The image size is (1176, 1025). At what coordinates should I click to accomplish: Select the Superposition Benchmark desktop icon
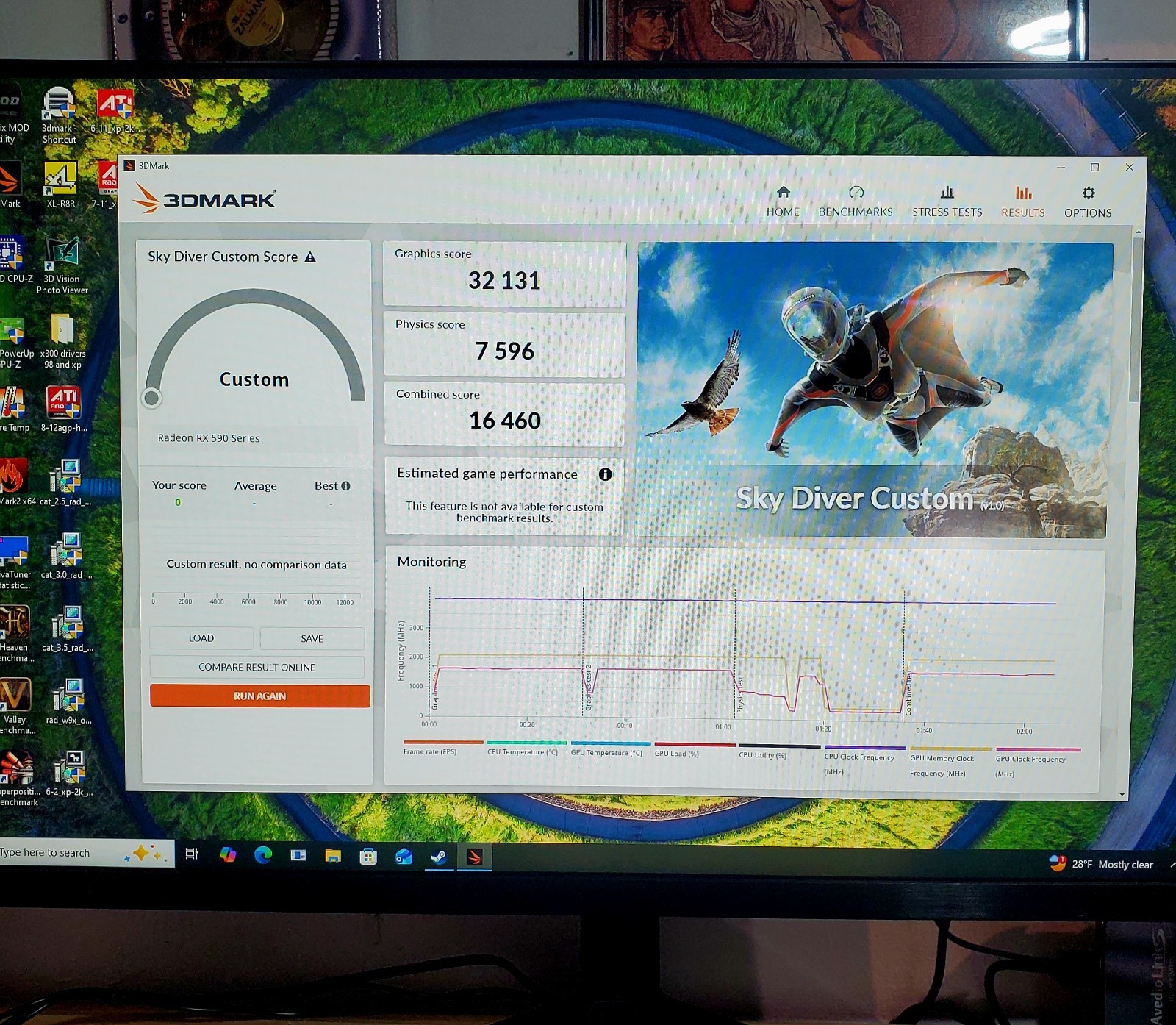pos(18,778)
